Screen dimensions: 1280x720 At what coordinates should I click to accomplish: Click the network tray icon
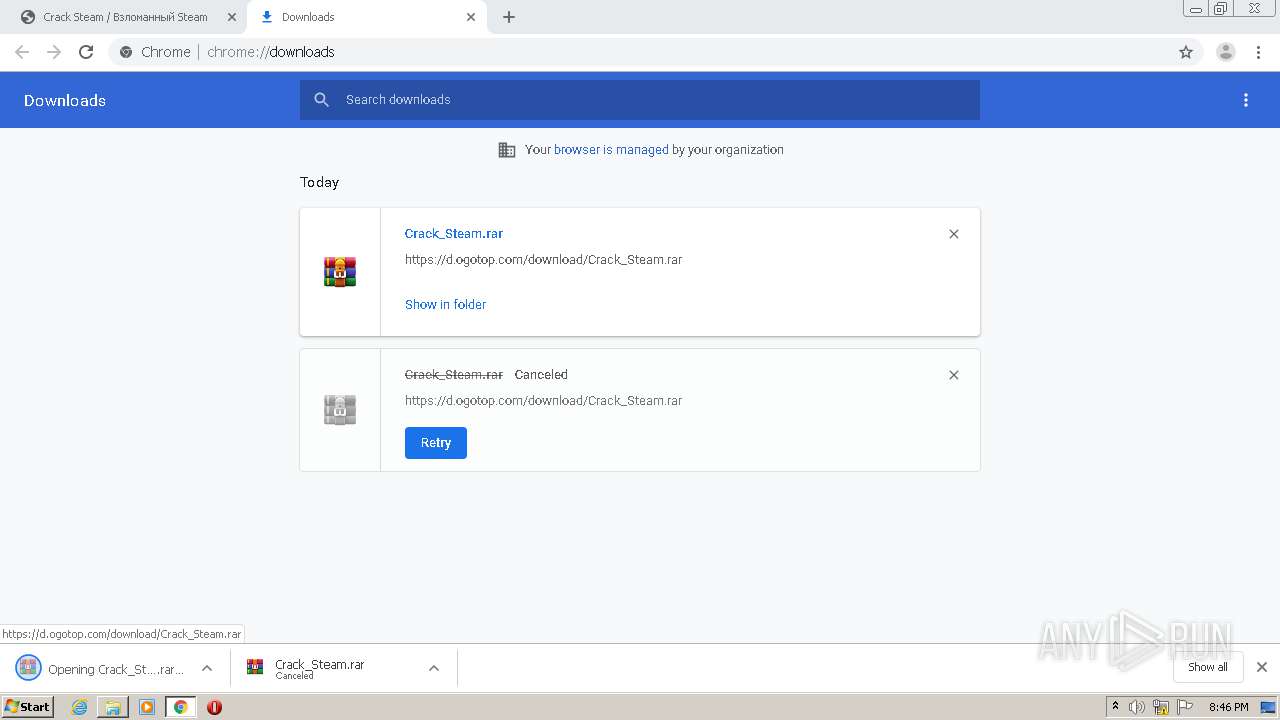[x=1161, y=707]
